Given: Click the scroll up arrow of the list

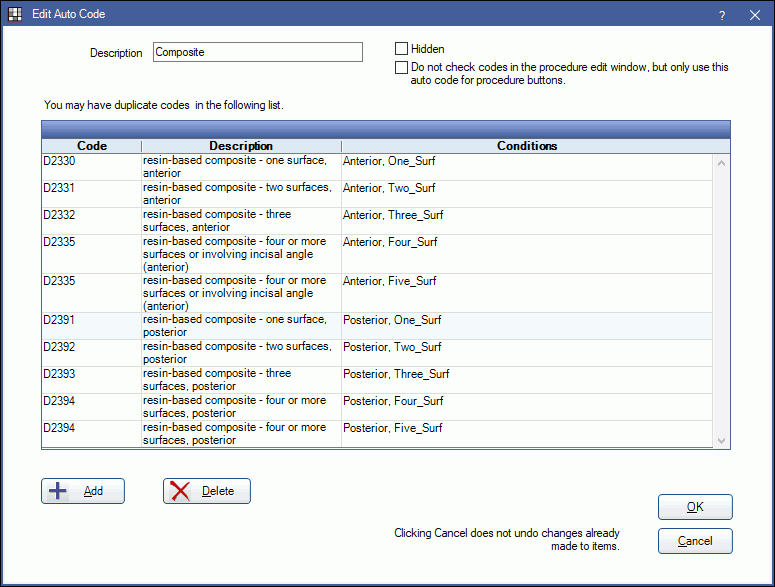Looking at the screenshot, I should (x=721, y=163).
